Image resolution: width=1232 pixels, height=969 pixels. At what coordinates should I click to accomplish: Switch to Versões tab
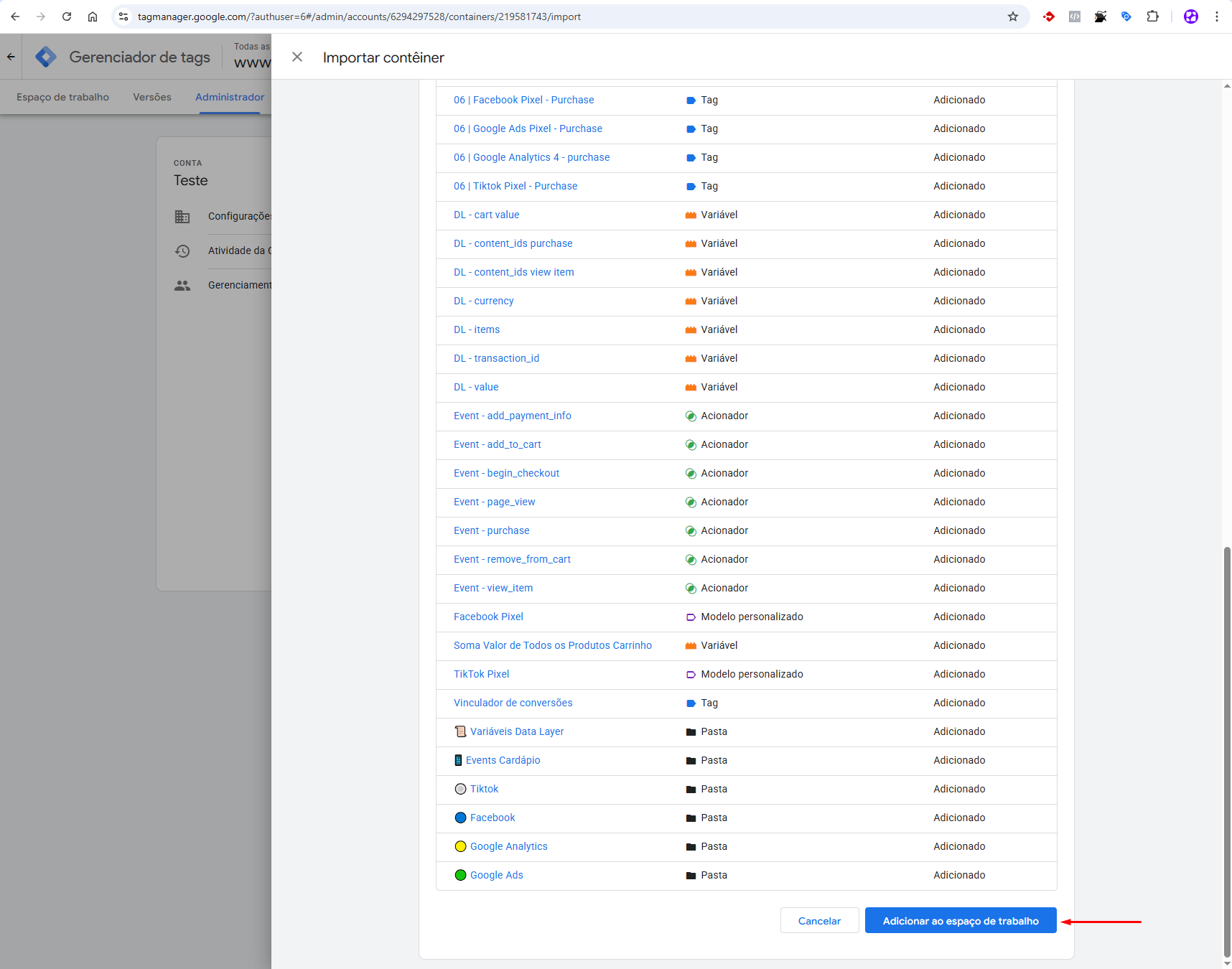point(152,97)
